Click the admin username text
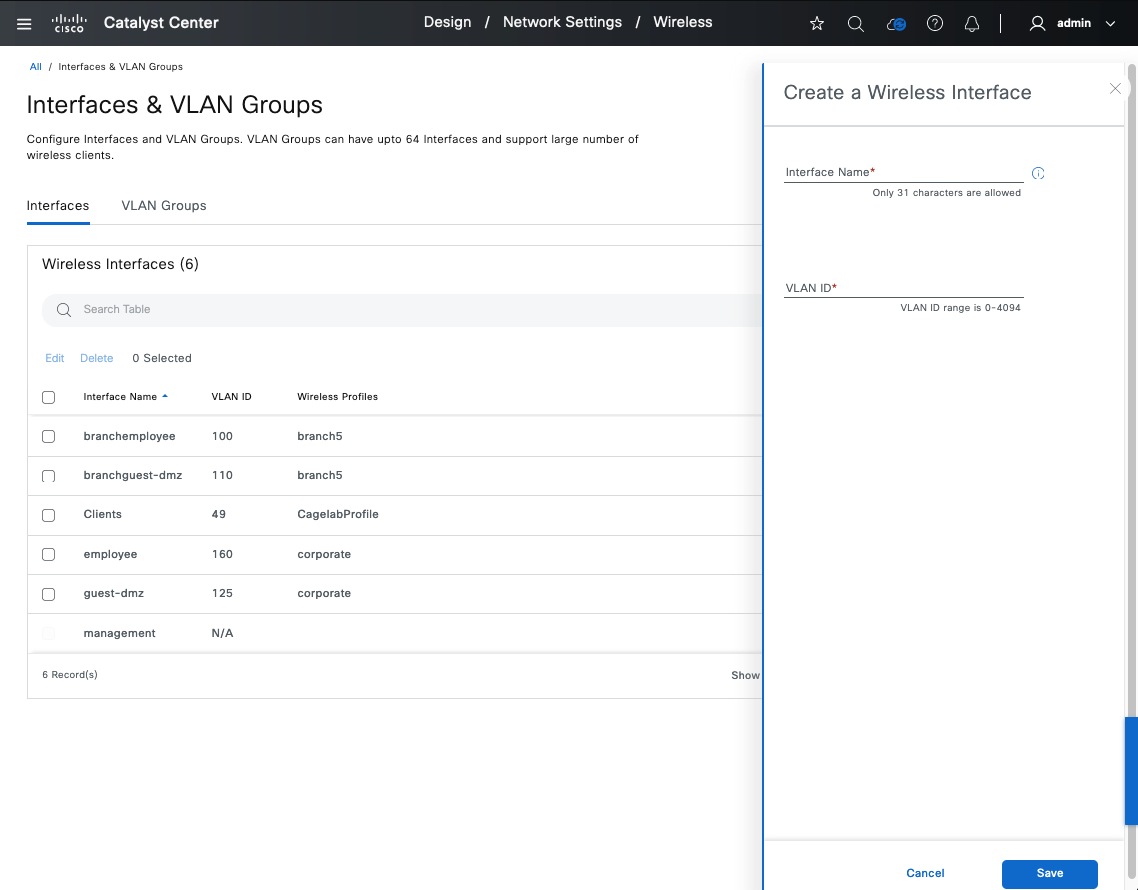The width and height of the screenshot is (1138, 890). click(x=1074, y=23)
